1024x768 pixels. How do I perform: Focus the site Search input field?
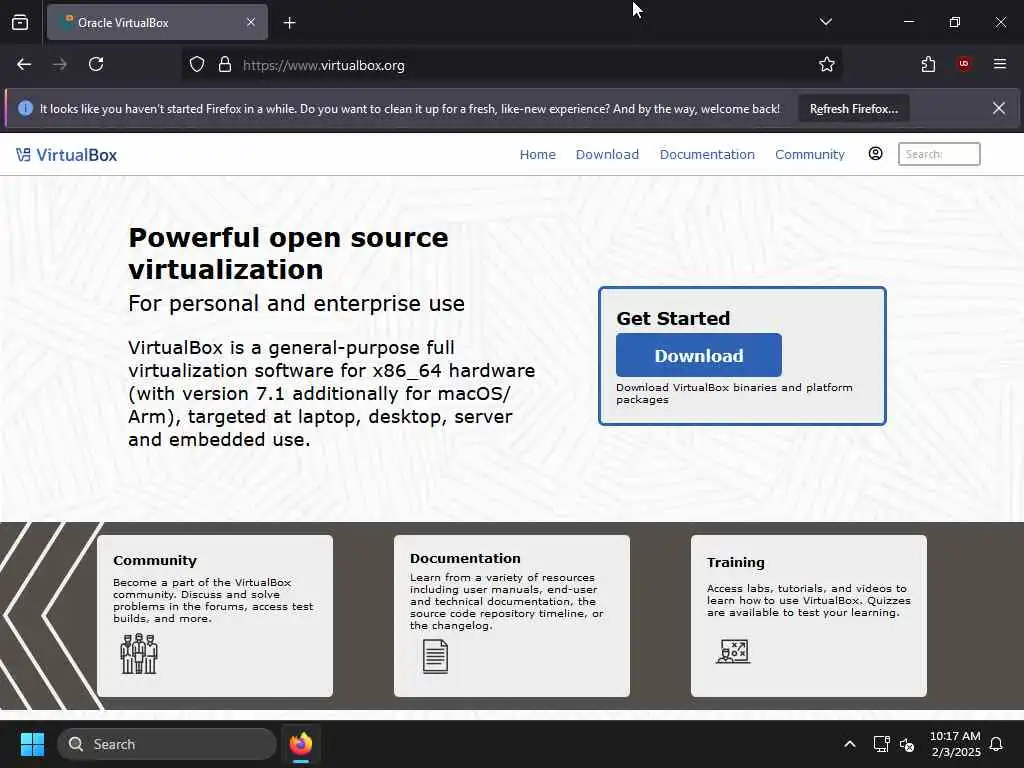tap(939, 154)
